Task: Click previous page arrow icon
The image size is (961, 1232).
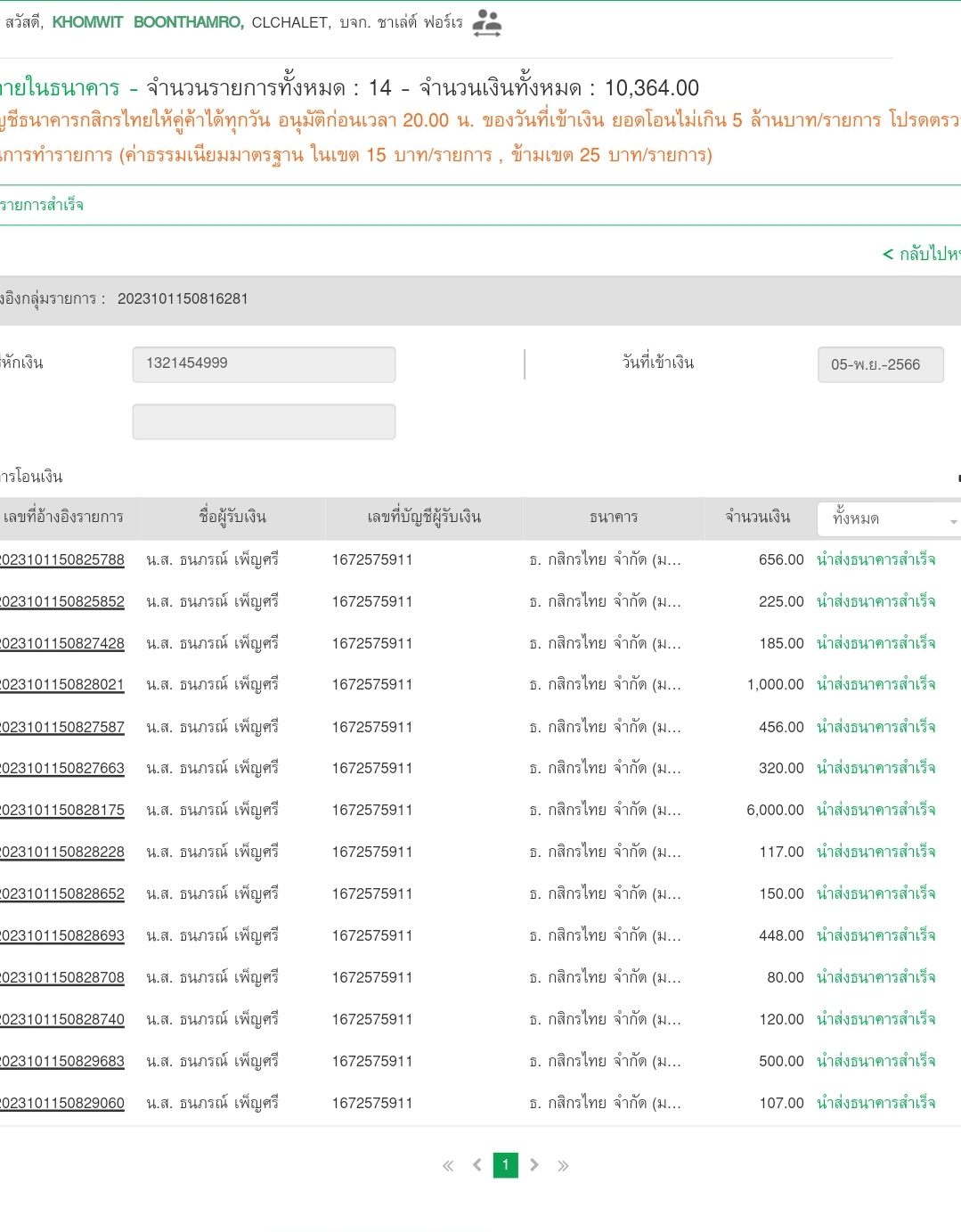Action: 477,1165
